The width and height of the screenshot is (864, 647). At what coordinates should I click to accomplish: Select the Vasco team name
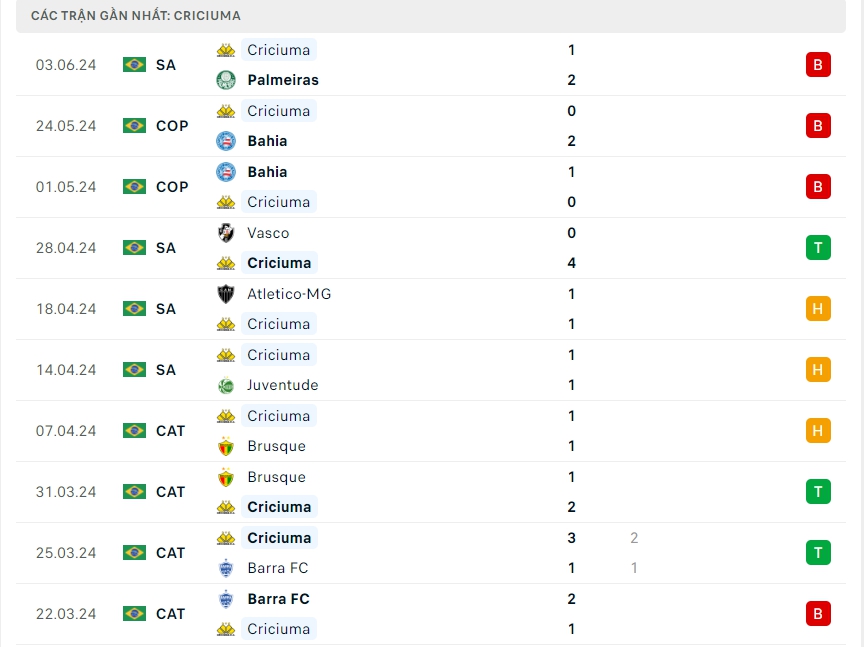coord(268,233)
